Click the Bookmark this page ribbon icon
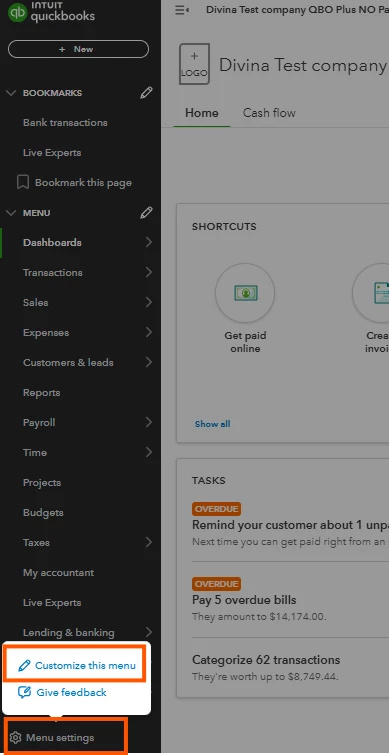Viewport: 389px width, 755px height. (23, 182)
